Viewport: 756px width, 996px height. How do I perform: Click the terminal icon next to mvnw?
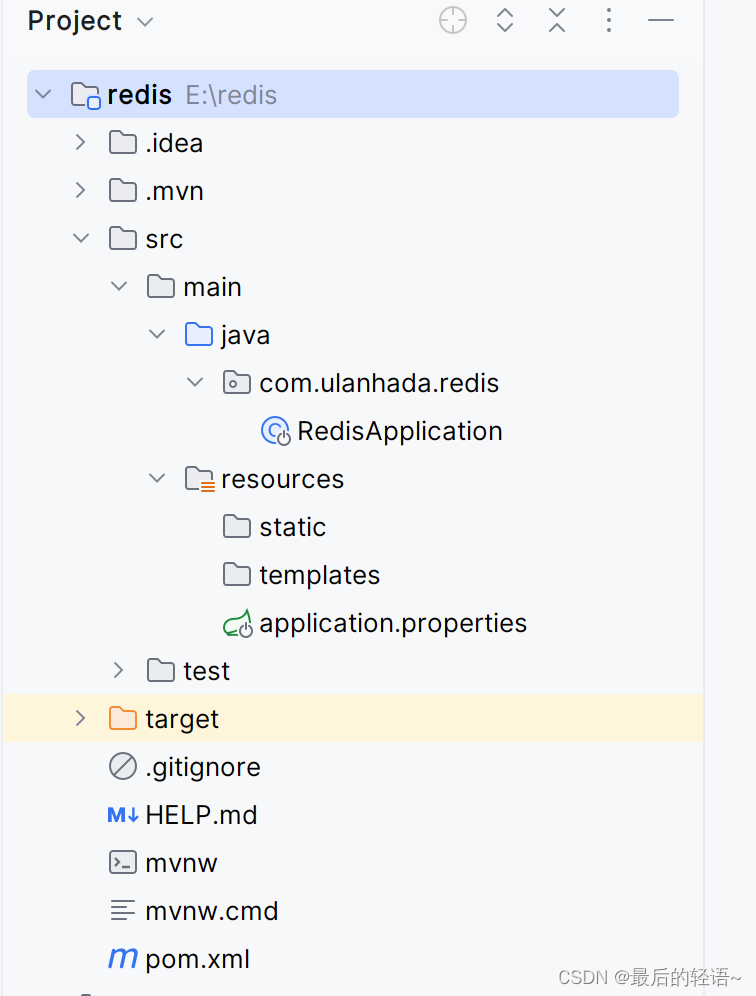[x=122, y=862]
